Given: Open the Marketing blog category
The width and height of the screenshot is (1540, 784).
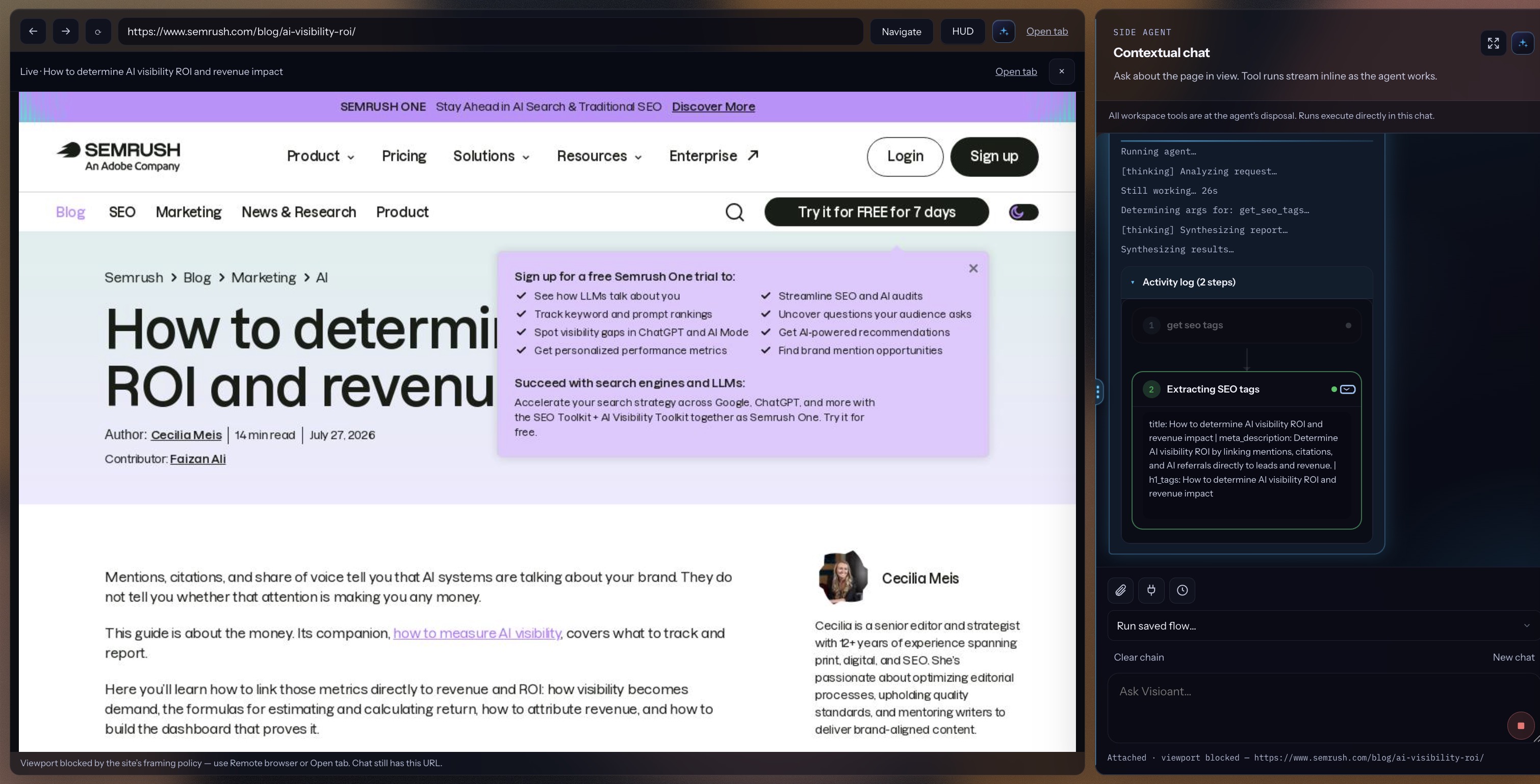Looking at the screenshot, I should (188, 212).
